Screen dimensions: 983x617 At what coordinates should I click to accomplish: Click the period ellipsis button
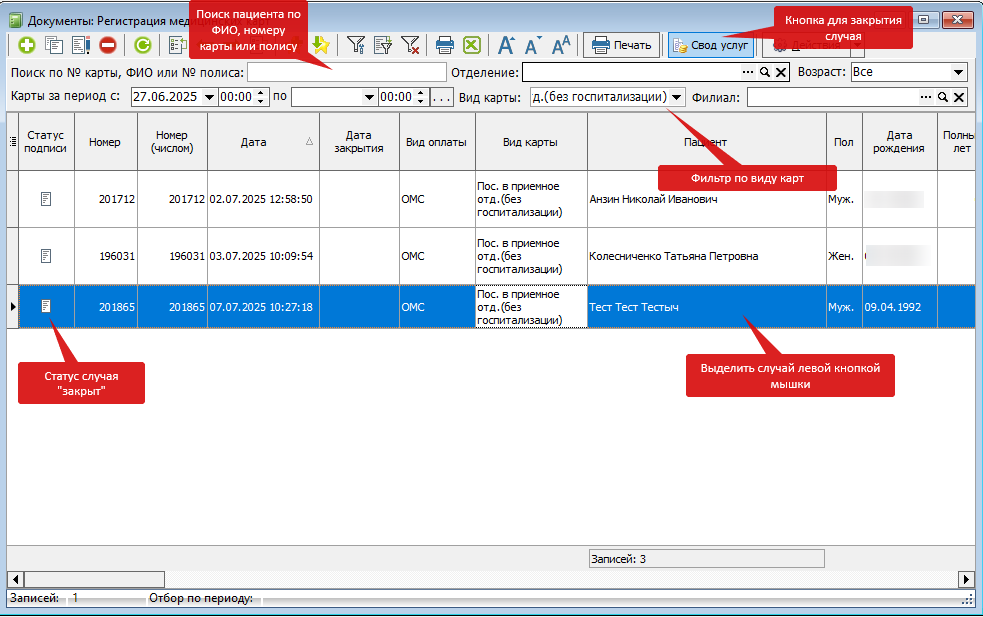pyautogui.click(x=442, y=97)
